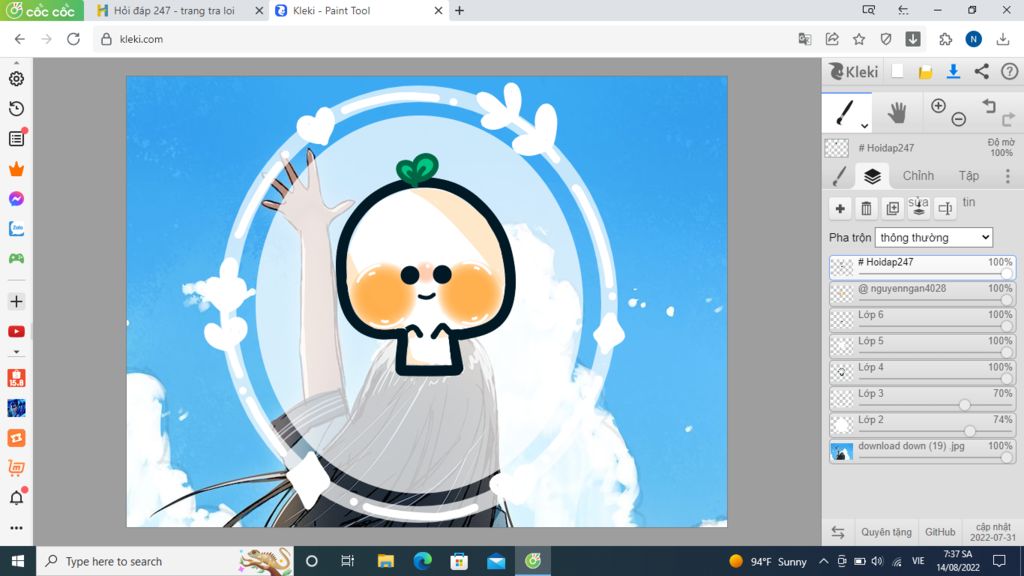Viewport: 1024px width, 576px height.
Task: Click the Kleki logo
Action: (x=854, y=71)
